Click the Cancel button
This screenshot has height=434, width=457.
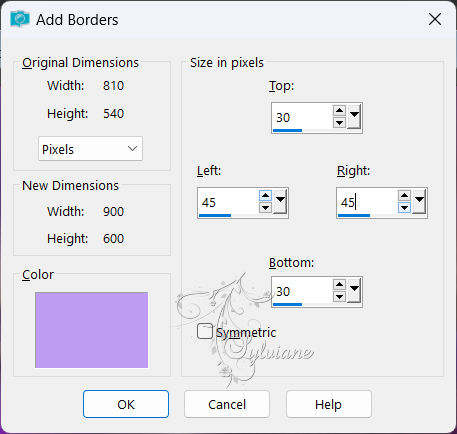point(227,404)
